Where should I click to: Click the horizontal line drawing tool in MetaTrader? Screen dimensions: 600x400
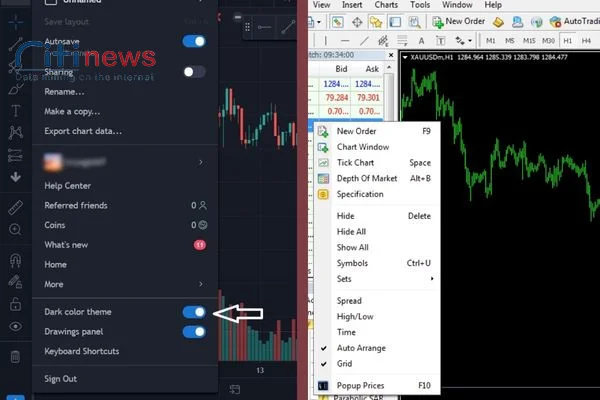click(x=345, y=41)
